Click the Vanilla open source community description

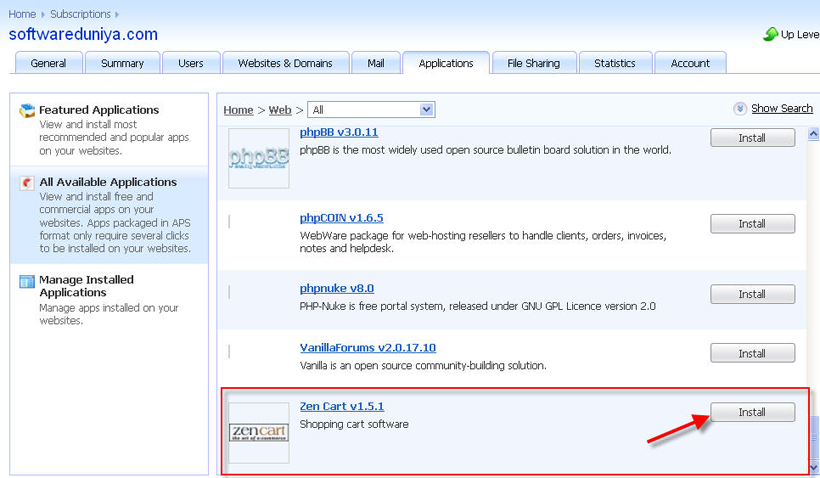[423, 366]
